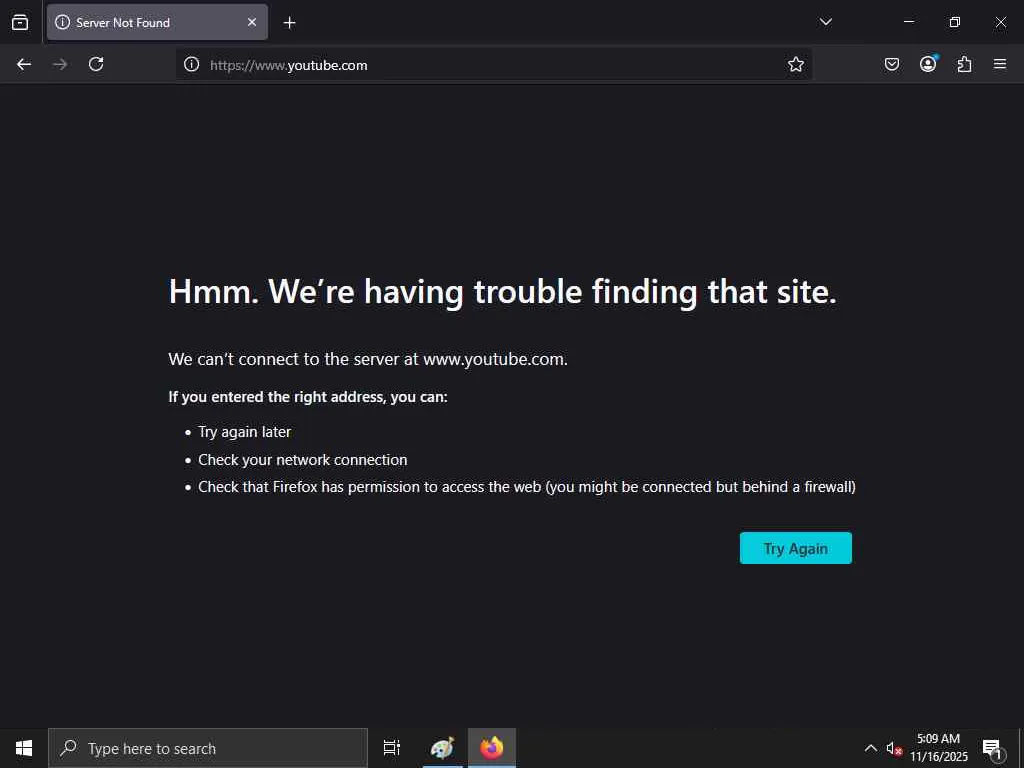The width and height of the screenshot is (1024, 768).
Task: Expand the list all tabs chevron
Action: [825, 22]
